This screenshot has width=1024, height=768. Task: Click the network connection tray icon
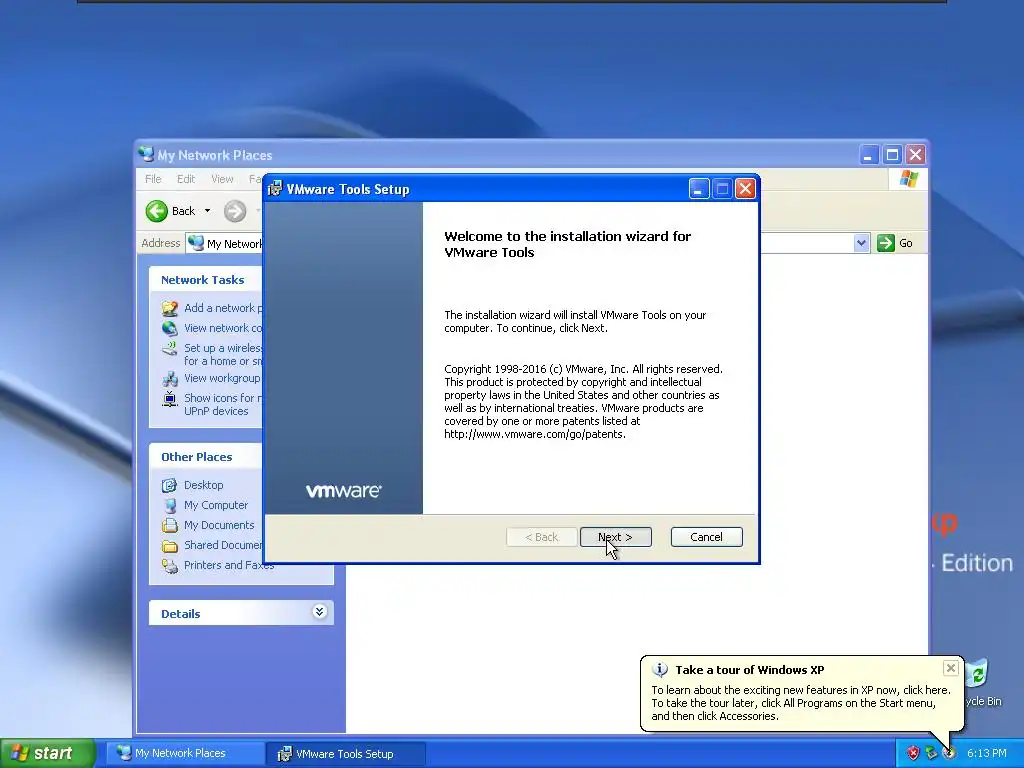click(x=931, y=753)
